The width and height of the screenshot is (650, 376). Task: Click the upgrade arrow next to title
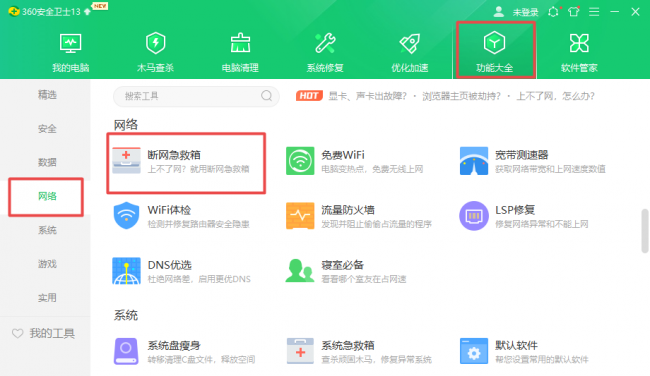[x=87, y=12]
